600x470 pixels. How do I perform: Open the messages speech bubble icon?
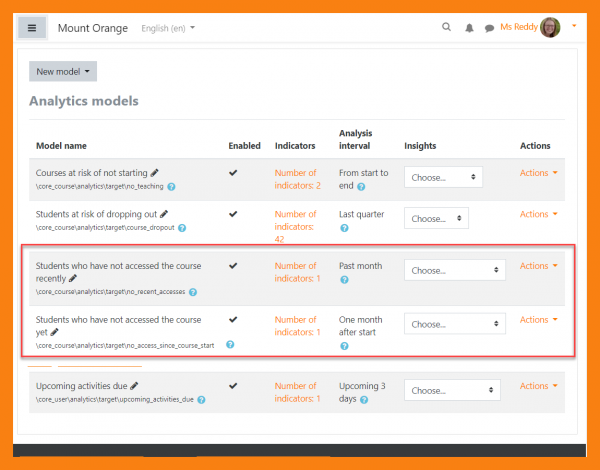point(489,28)
